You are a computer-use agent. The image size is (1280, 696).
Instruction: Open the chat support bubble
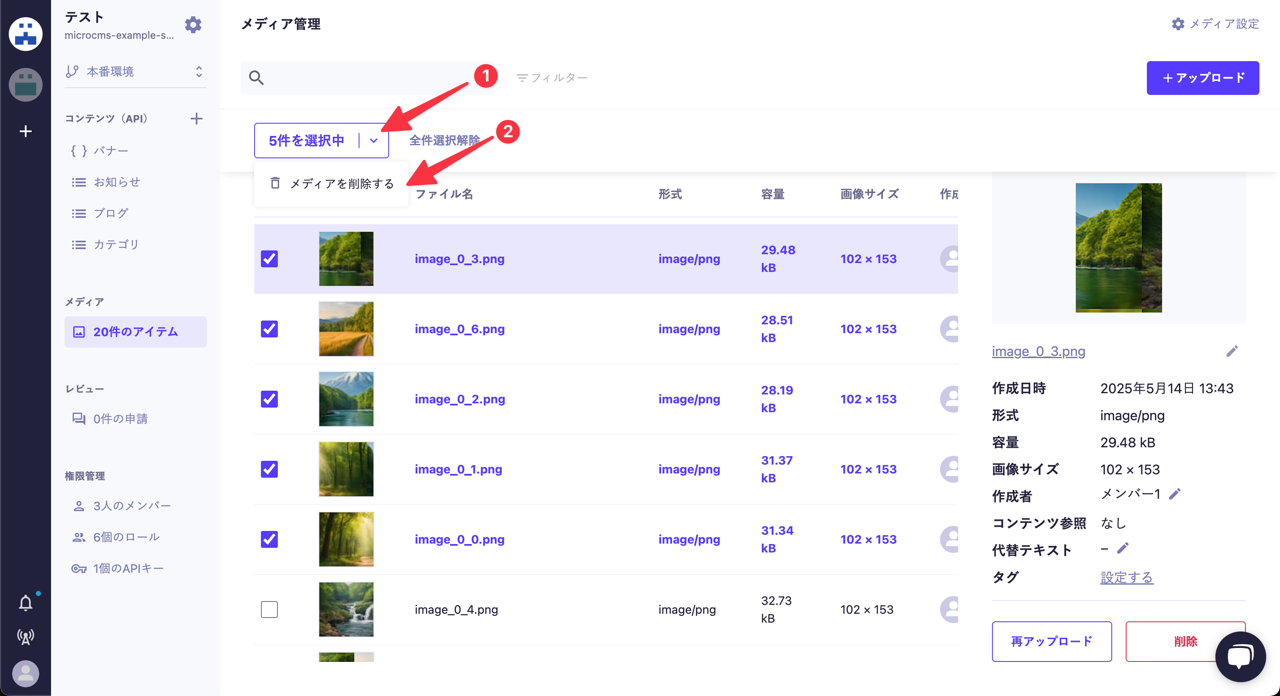1240,656
